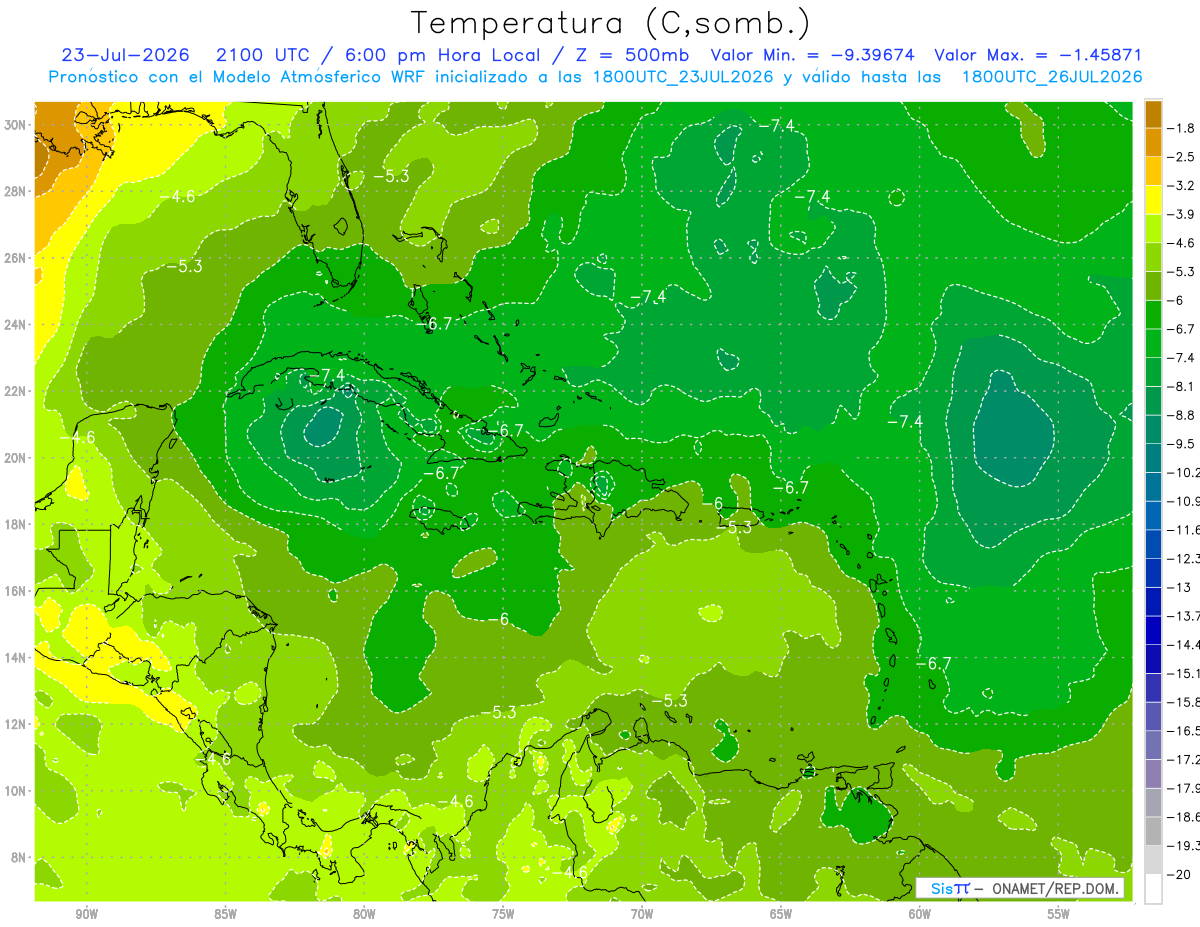Click the '20N' latitude axis label
Image resolution: width=1200 pixels, height=927 pixels.
pos(17,458)
